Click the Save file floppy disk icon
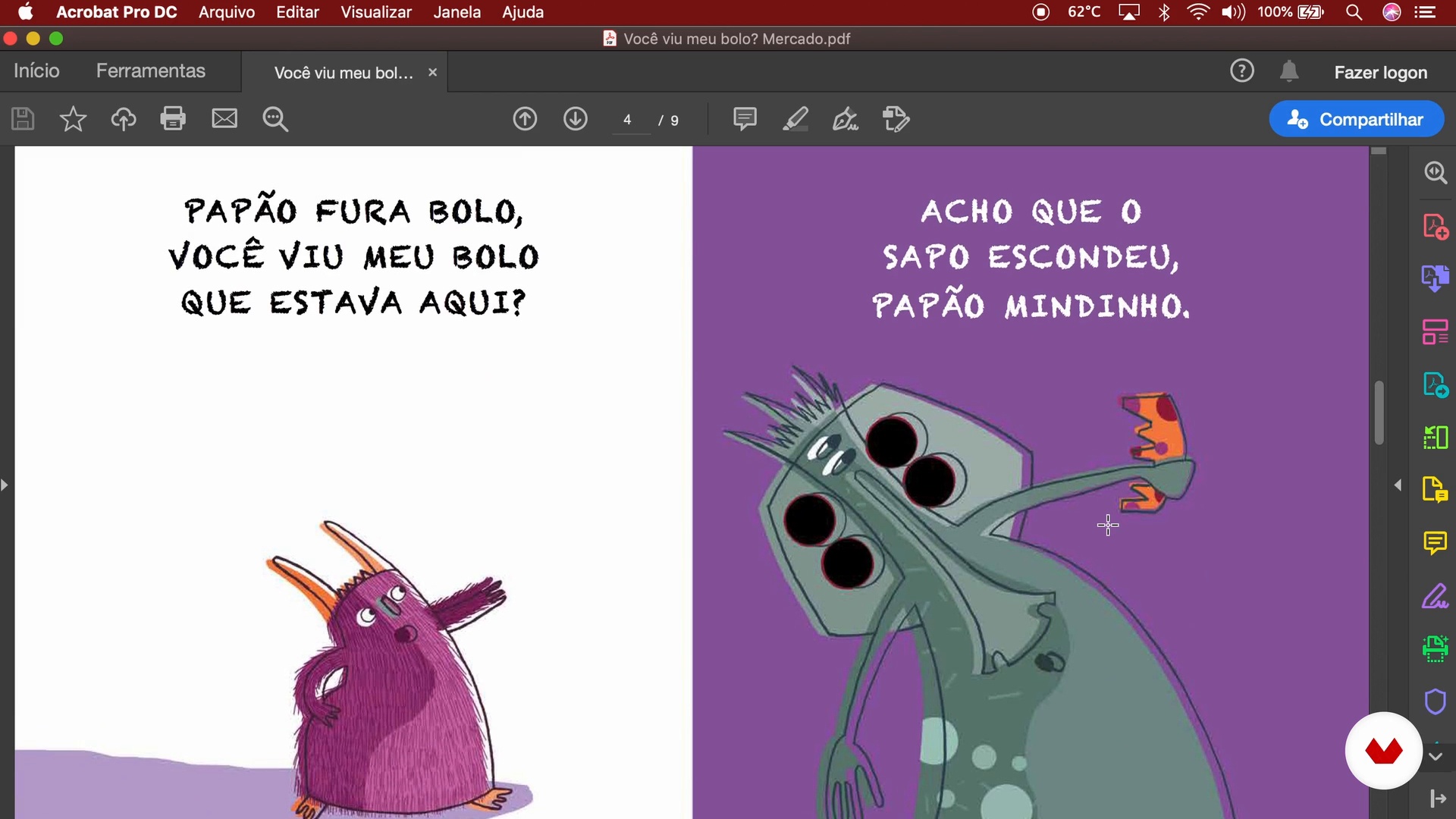The width and height of the screenshot is (1456, 819). 23,119
